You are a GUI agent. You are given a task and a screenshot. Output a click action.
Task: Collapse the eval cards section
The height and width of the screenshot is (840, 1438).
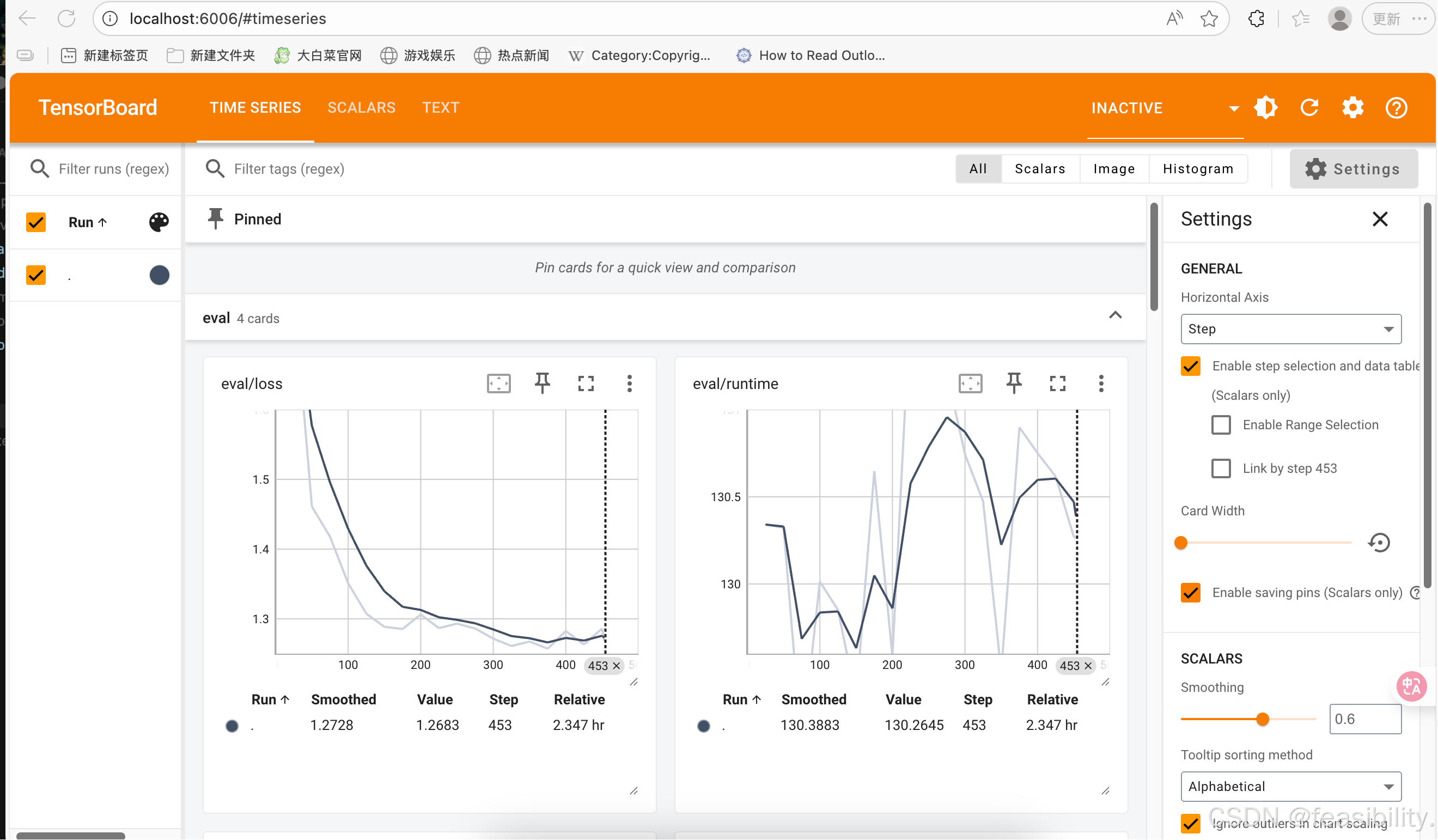click(1115, 315)
